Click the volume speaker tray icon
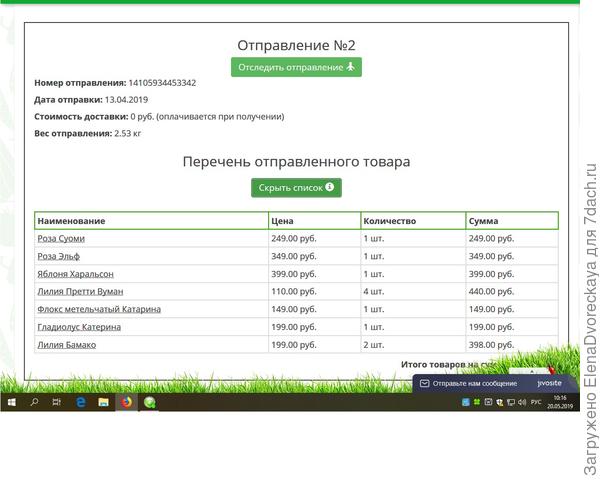The image size is (600, 480). (x=521, y=402)
